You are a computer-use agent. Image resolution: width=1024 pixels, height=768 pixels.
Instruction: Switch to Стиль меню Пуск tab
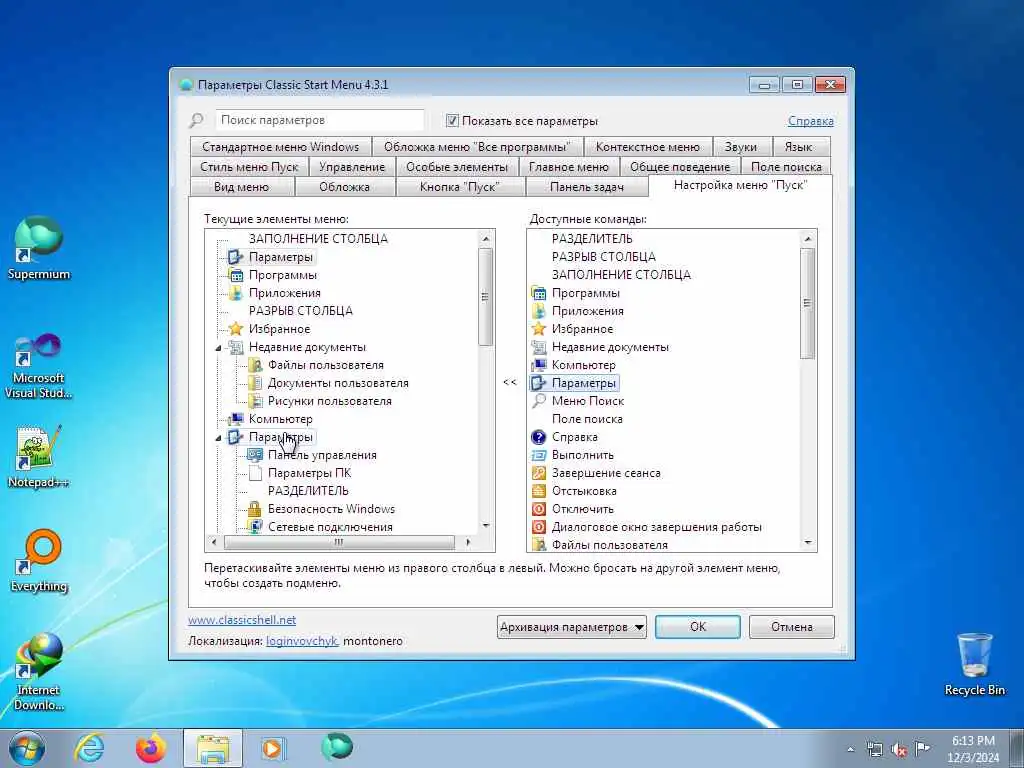(249, 167)
